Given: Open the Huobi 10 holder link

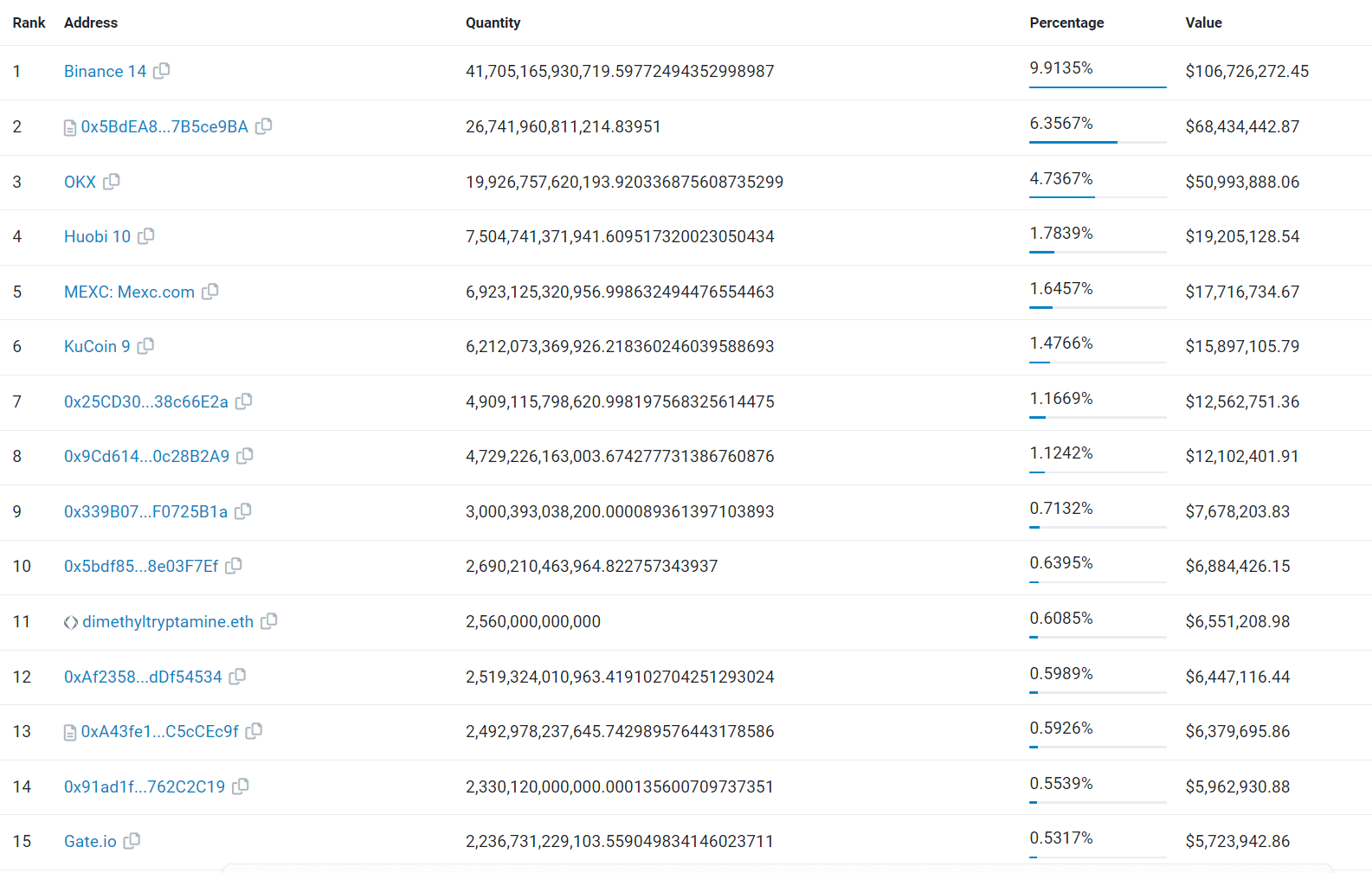Looking at the screenshot, I should 97,236.
